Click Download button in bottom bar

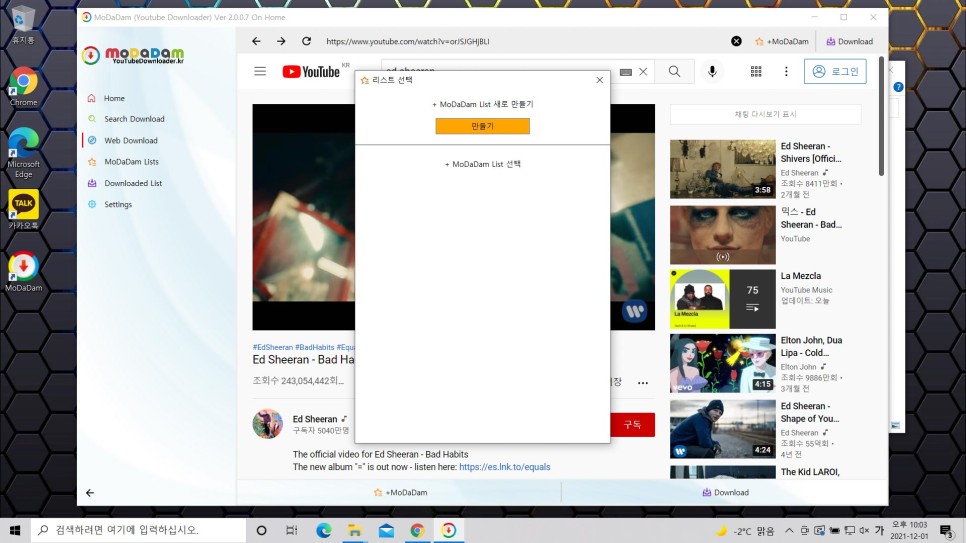pos(725,492)
